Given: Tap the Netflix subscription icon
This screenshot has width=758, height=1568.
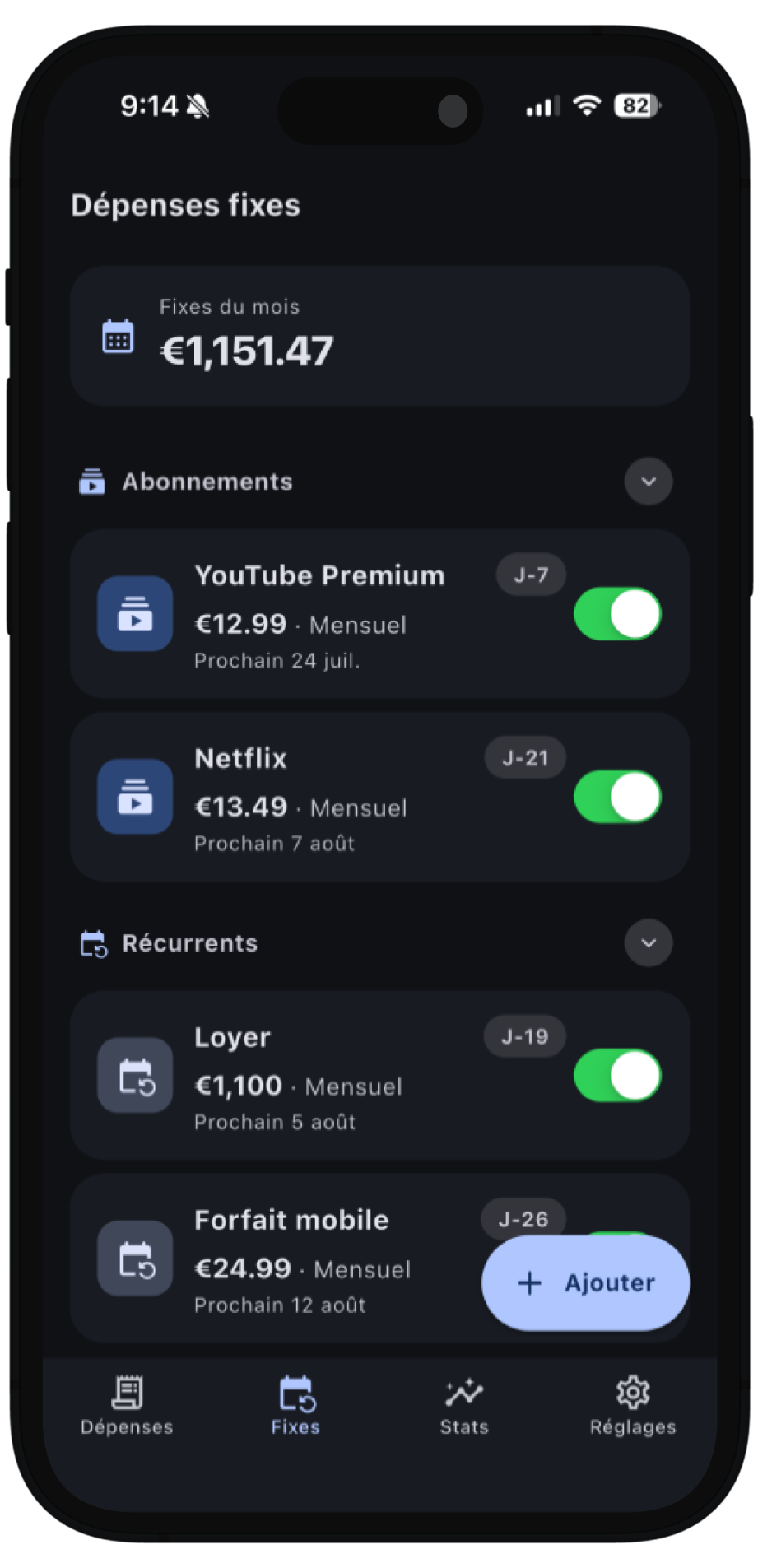Looking at the screenshot, I should pos(135,797).
